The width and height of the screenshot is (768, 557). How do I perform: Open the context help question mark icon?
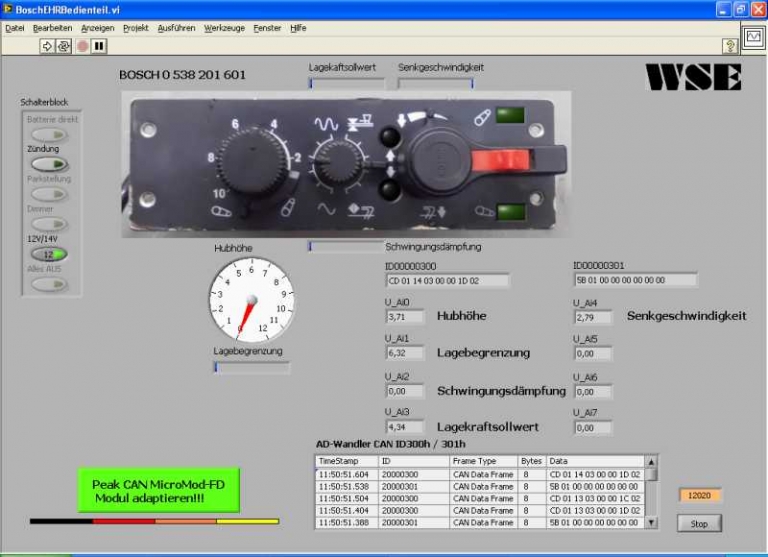click(730, 46)
